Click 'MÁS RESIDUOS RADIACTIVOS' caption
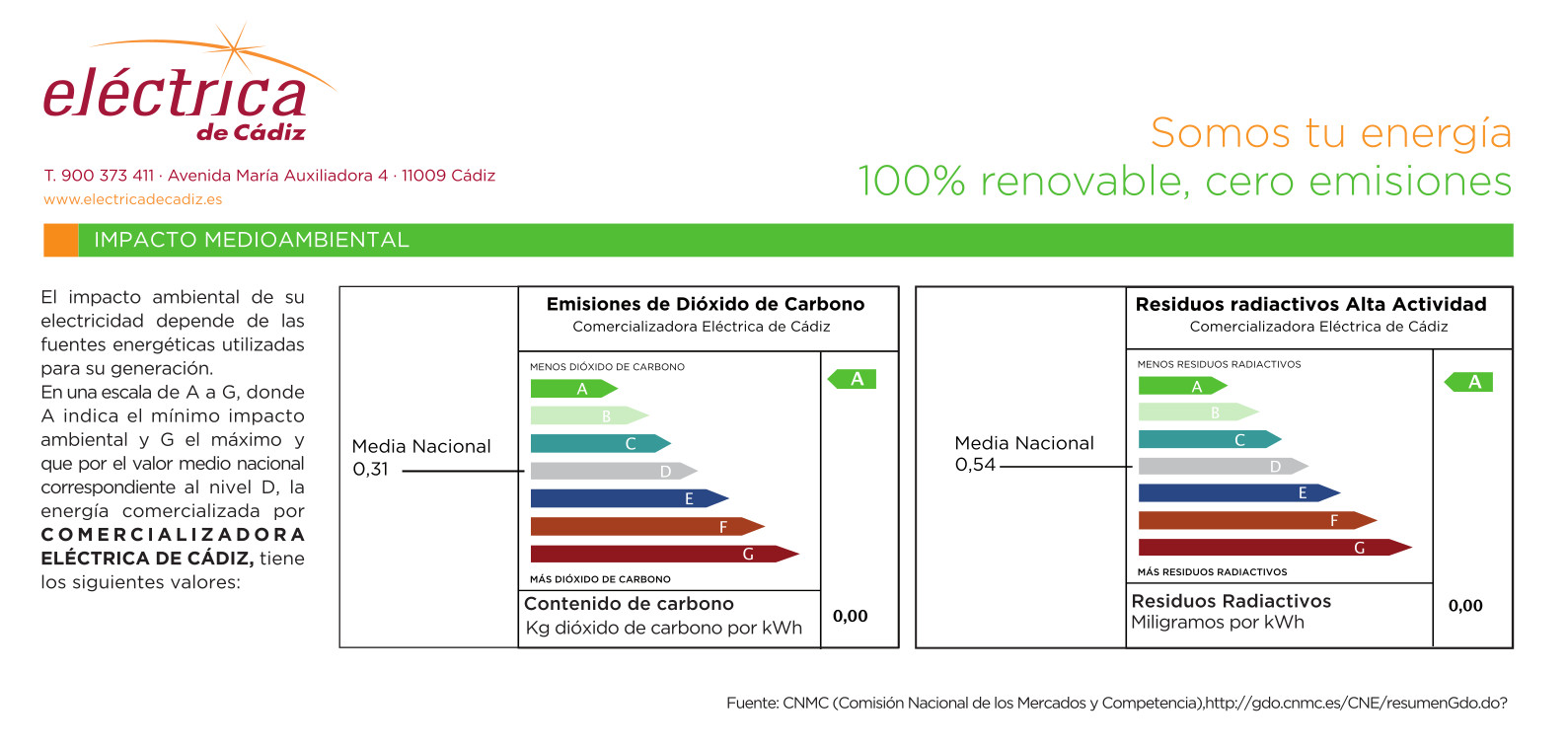 point(1212,572)
